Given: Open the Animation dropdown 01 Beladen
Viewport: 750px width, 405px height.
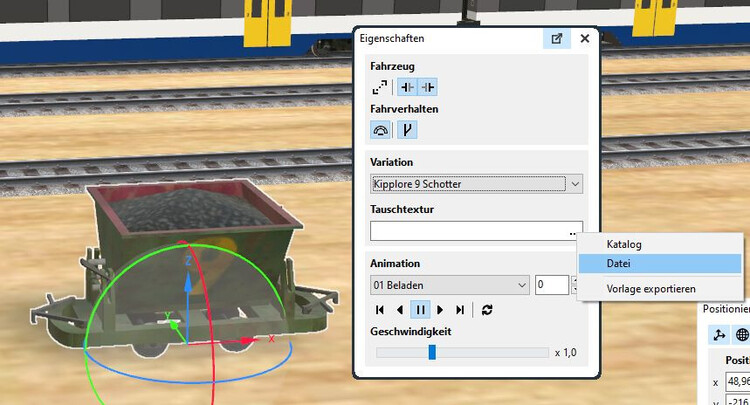Looking at the screenshot, I should click(450, 285).
